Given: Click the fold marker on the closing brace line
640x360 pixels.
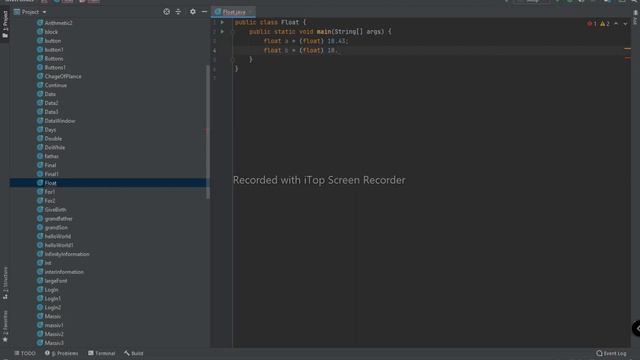Looking at the screenshot, I should point(233,60).
